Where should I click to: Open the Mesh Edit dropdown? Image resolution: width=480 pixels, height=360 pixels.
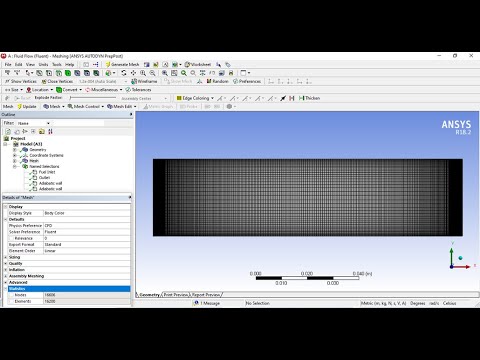click(122, 106)
